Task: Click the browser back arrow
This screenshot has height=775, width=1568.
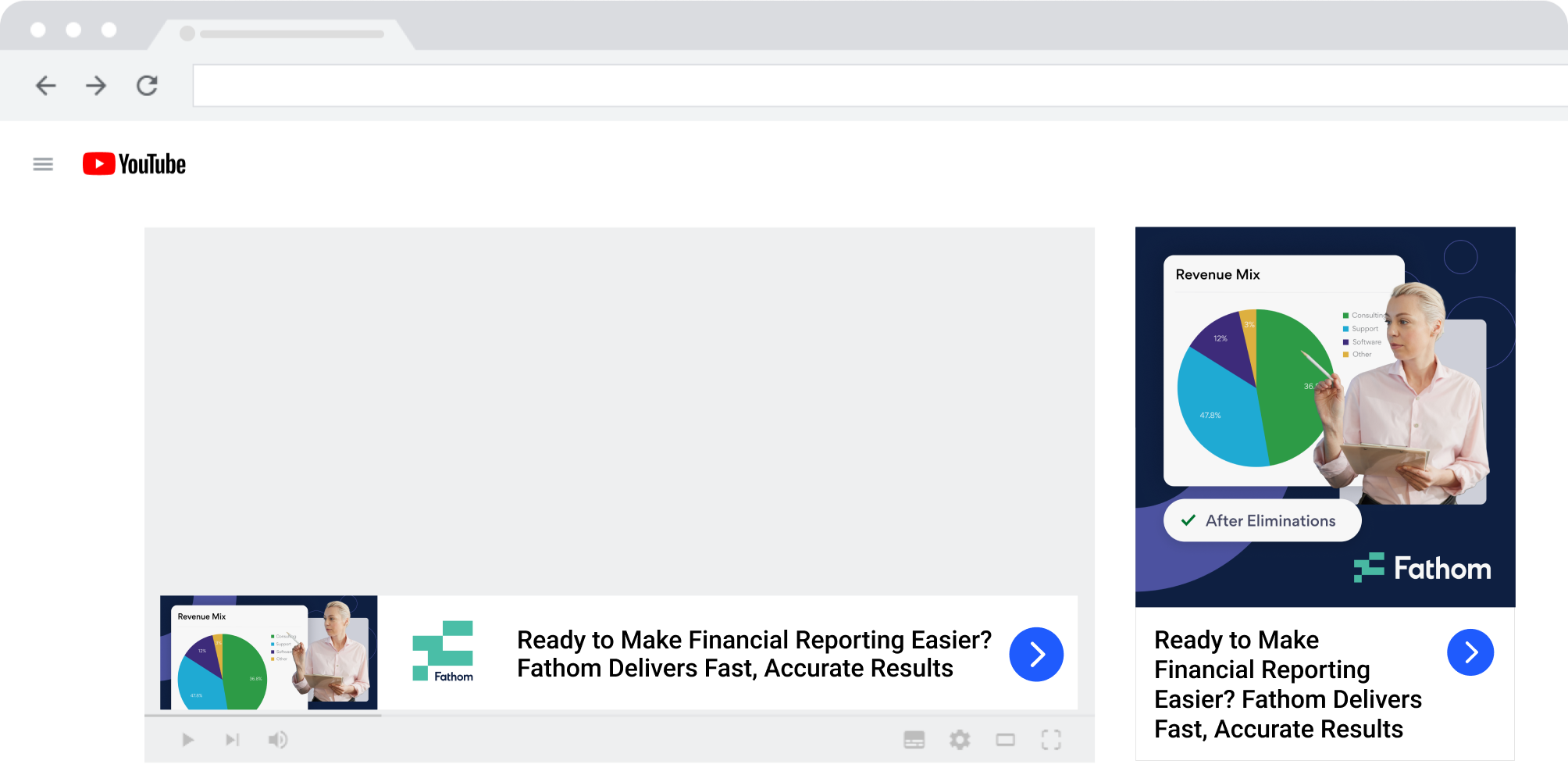Action: pyautogui.click(x=46, y=85)
